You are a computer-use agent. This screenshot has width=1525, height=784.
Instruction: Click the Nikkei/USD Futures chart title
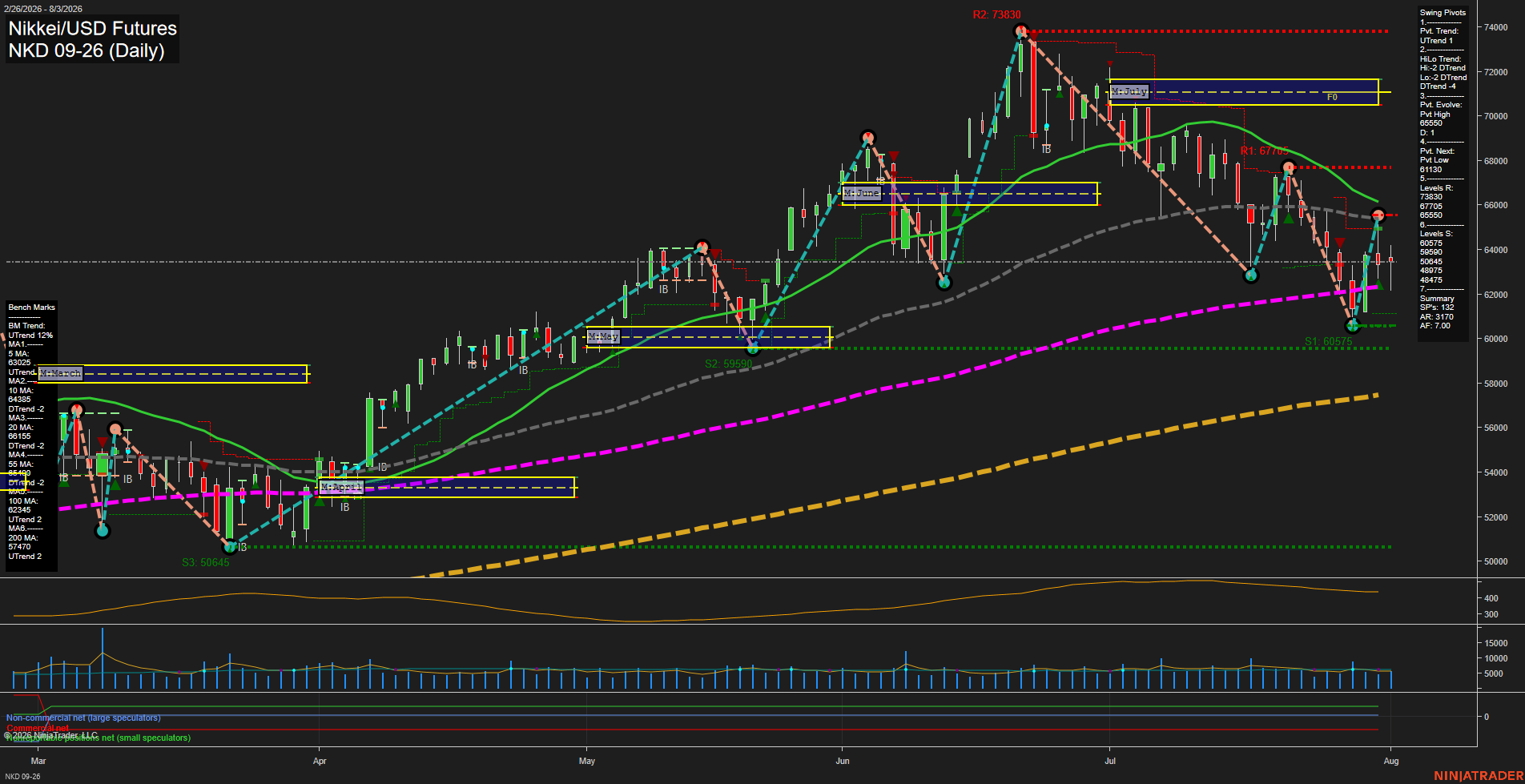tap(93, 28)
